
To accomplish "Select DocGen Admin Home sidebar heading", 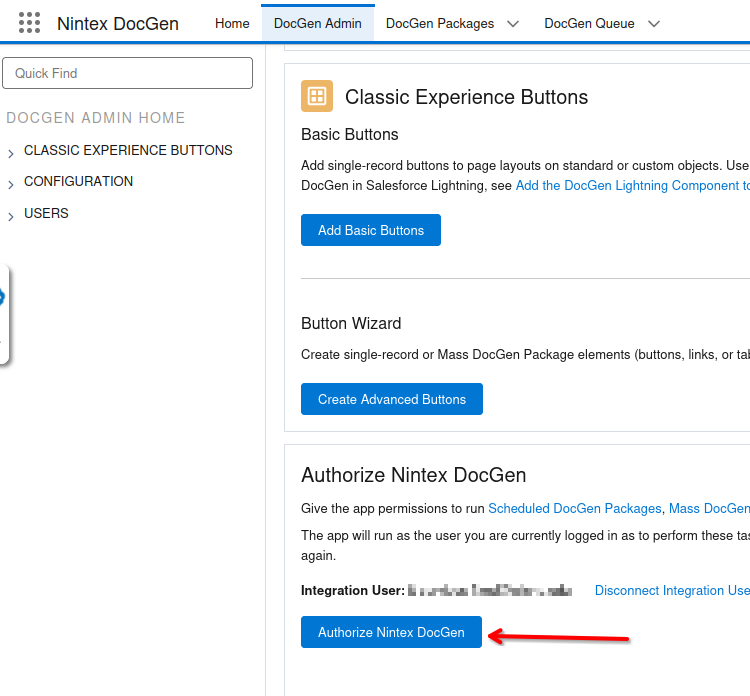I will pos(96,118).
